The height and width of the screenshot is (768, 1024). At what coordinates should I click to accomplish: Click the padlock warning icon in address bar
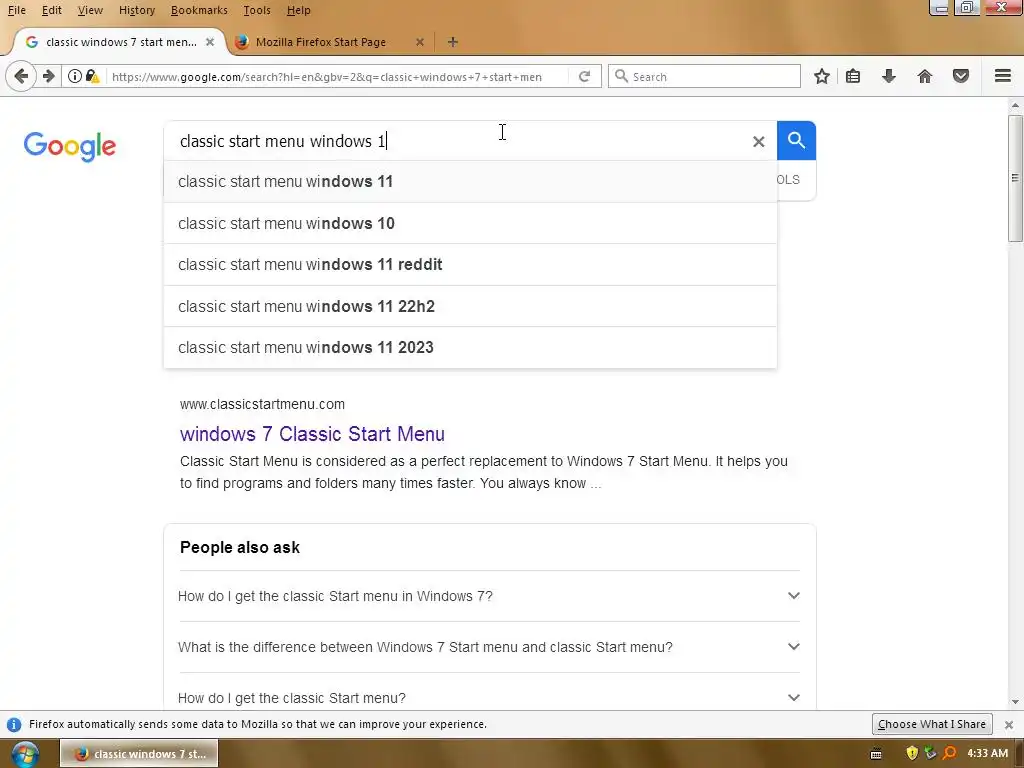tap(93, 76)
